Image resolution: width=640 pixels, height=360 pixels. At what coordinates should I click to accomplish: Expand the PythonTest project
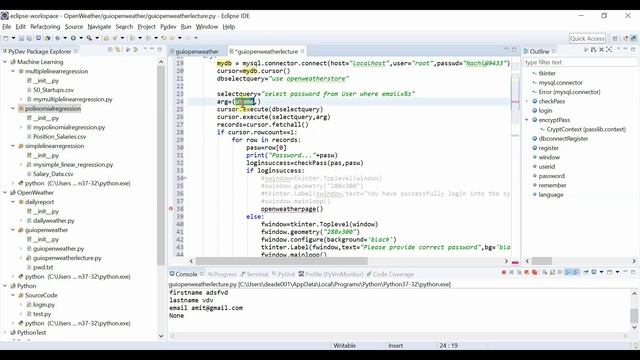5,333
